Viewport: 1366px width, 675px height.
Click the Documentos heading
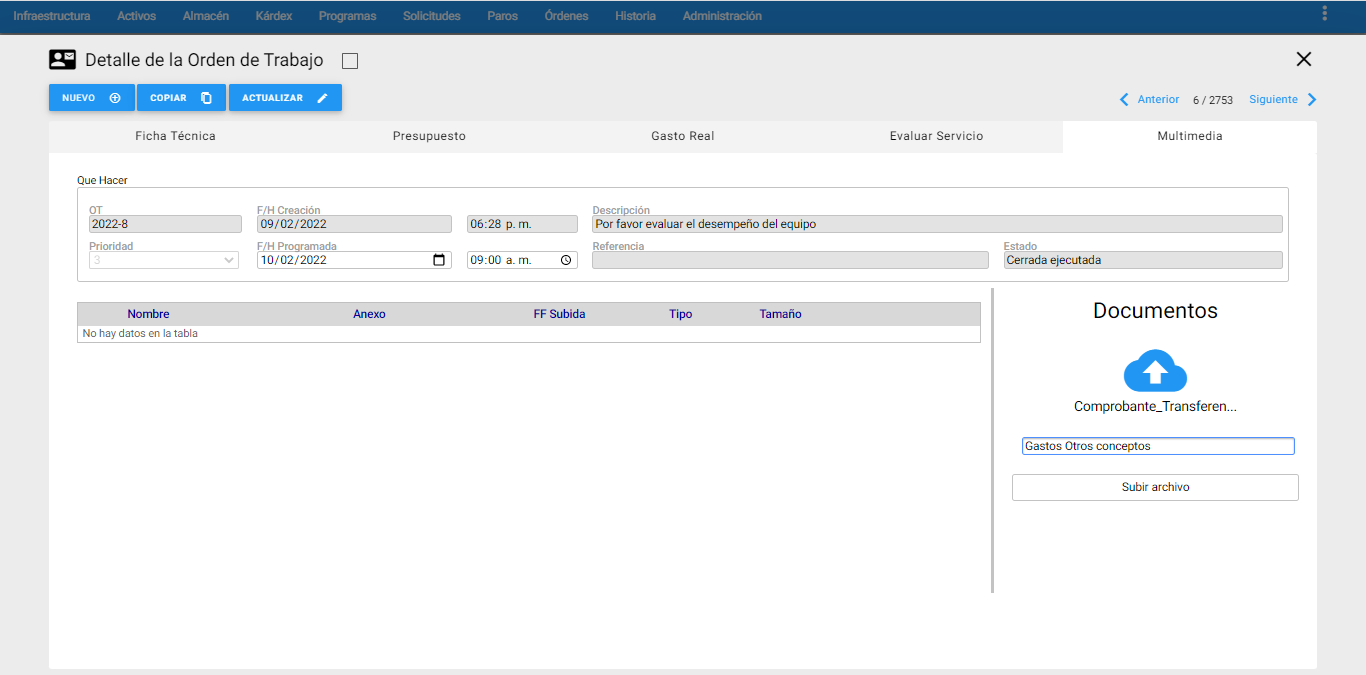click(x=1155, y=311)
